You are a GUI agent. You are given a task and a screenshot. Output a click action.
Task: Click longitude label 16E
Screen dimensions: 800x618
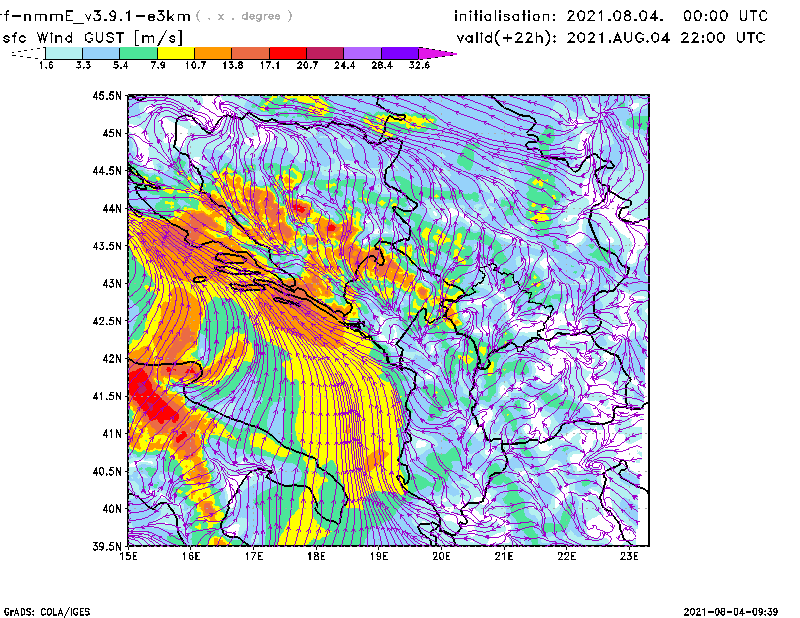191,556
